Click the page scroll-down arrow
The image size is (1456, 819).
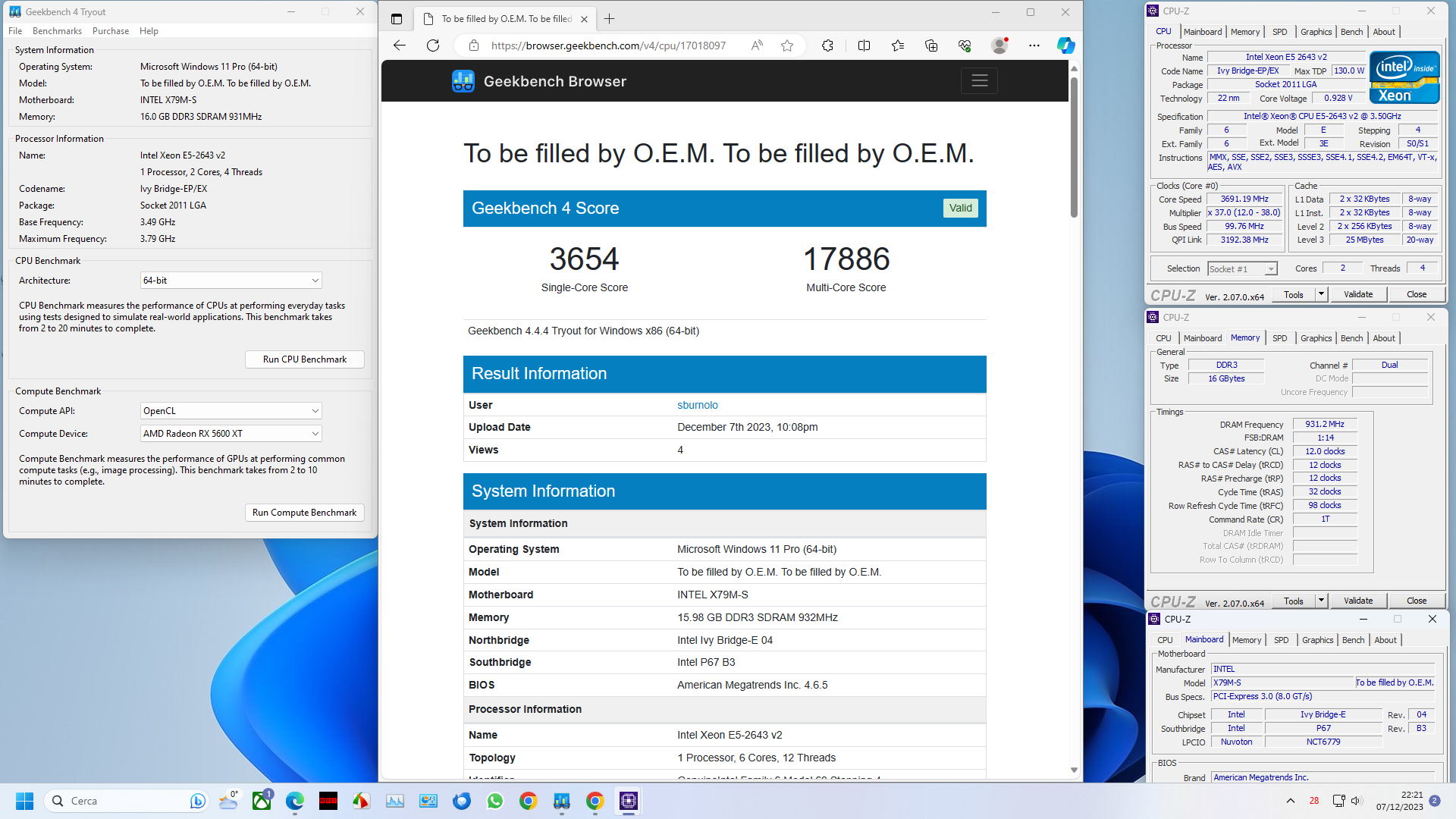tap(1074, 770)
